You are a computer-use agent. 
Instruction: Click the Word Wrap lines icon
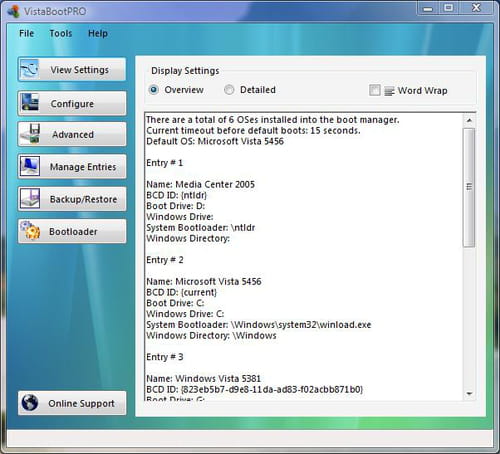tap(389, 91)
